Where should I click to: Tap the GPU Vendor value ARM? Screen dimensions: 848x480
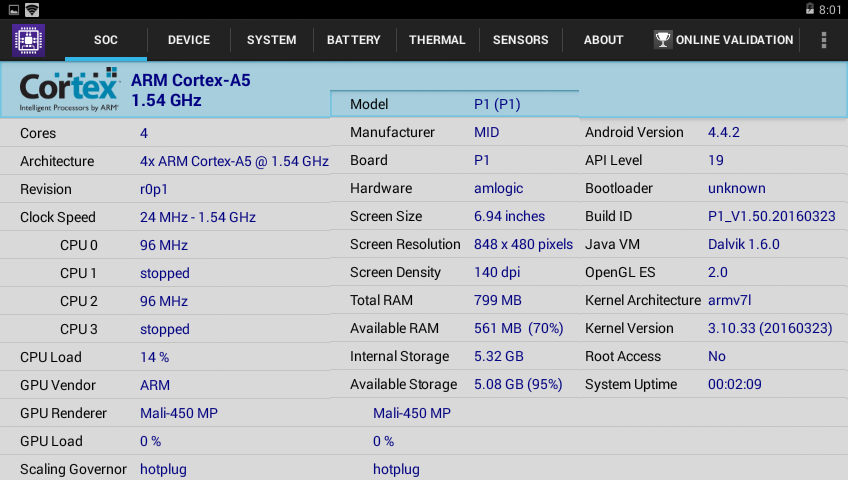click(x=155, y=385)
